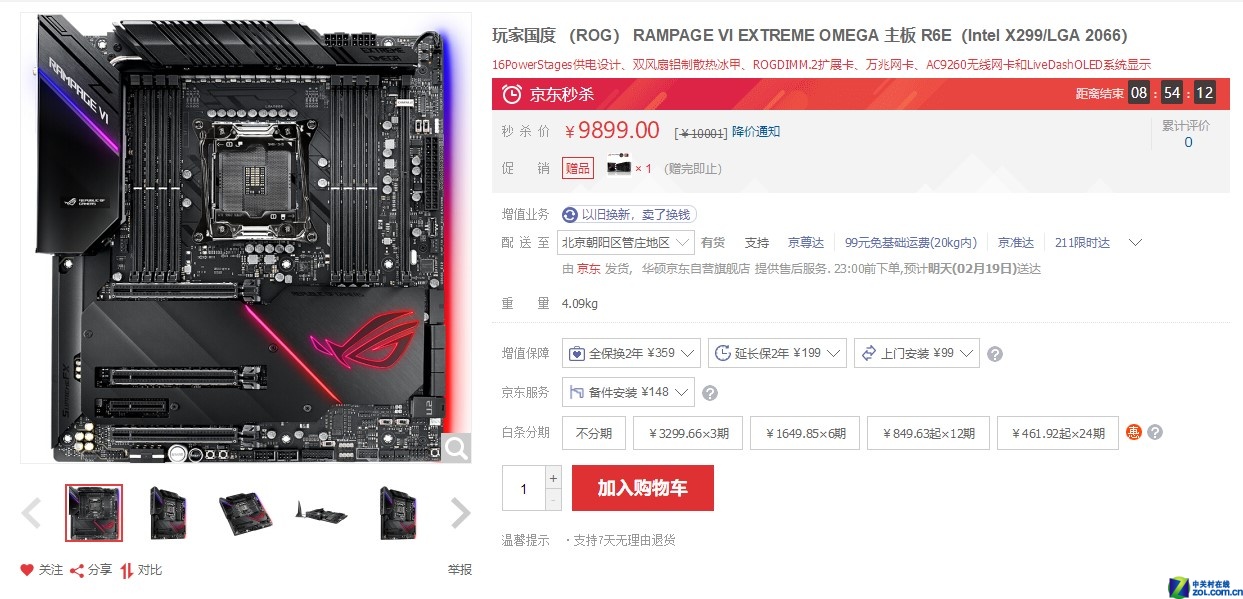Select the 不分期 installment option
This screenshot has height=599, width=1243.
coord(594,433)
